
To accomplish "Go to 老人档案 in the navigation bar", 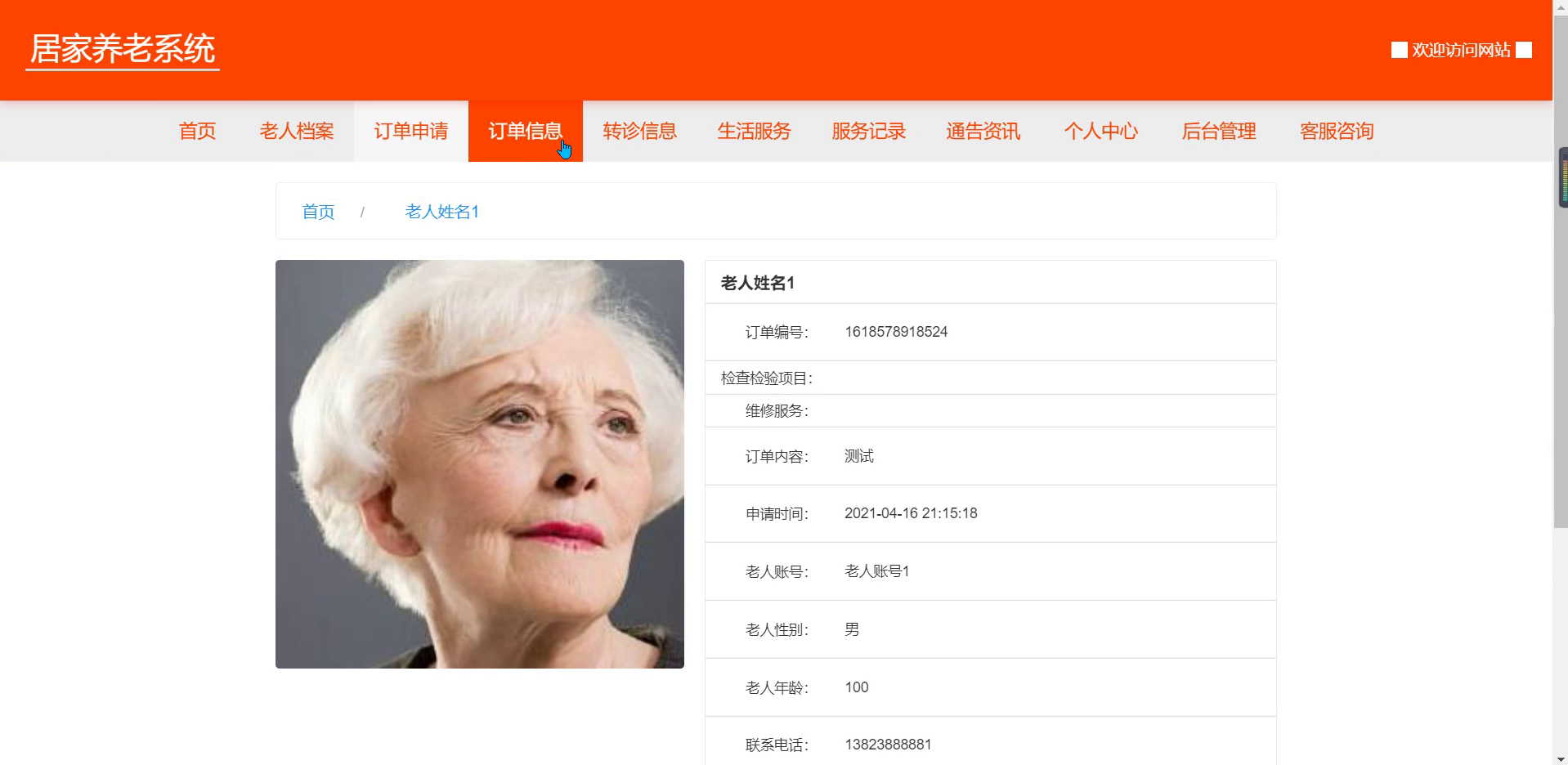I will (297, 131).
